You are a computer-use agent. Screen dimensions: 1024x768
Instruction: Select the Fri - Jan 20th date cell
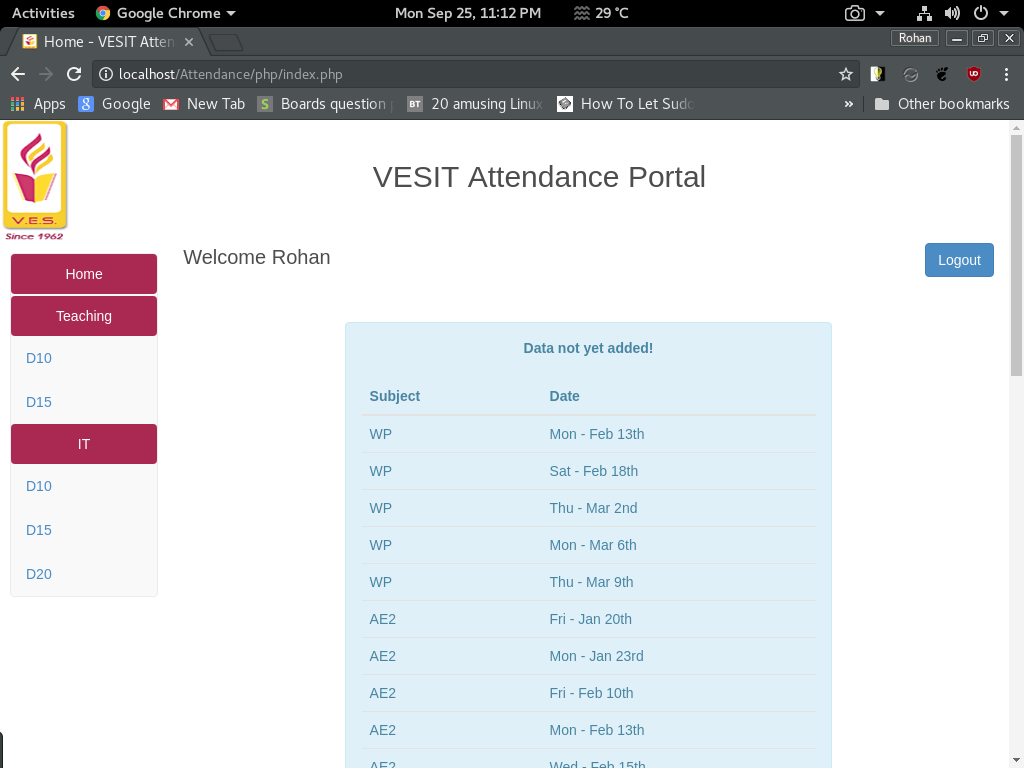click(x=590, y=619)
